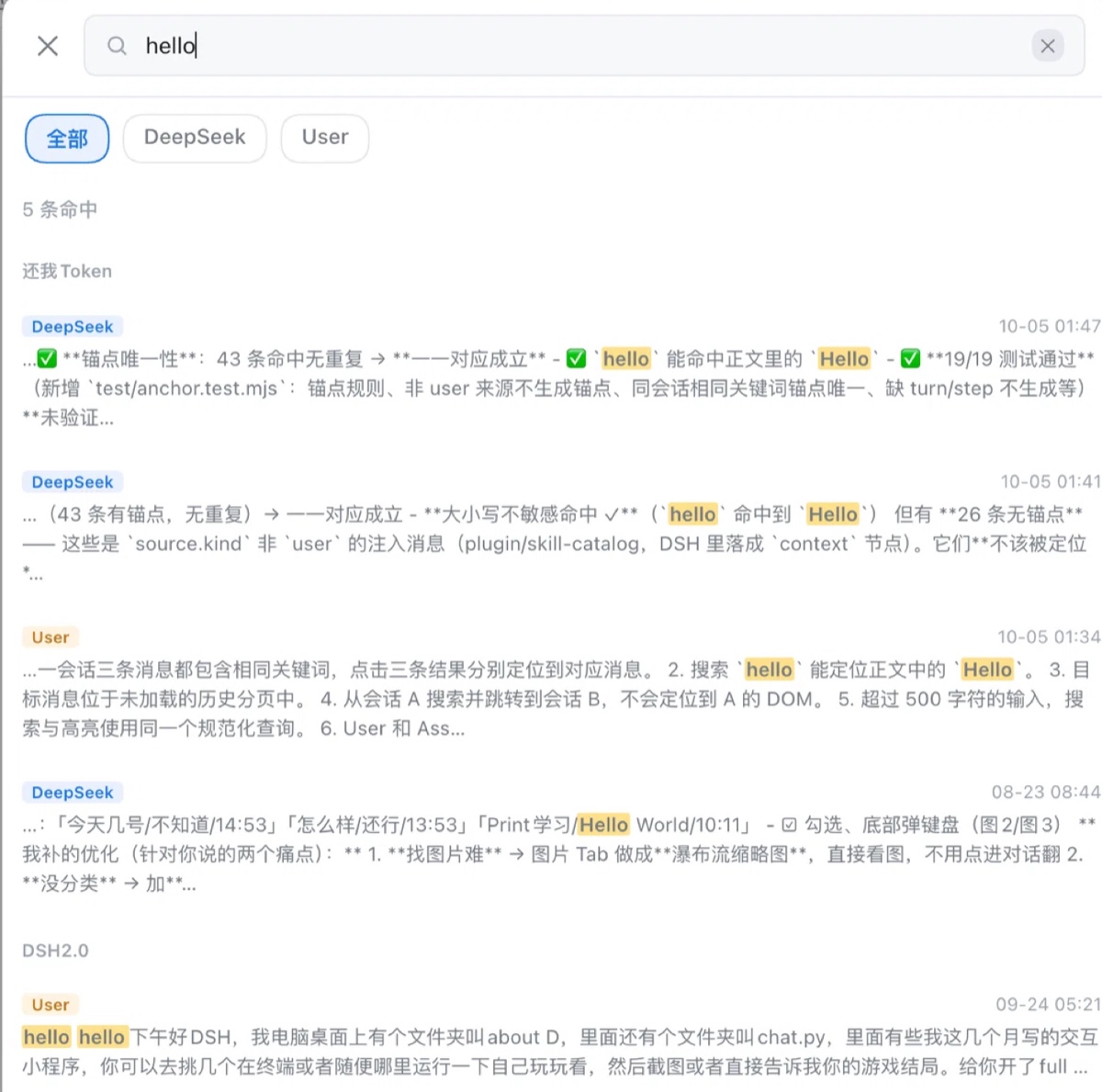
Task: Open DeepSeek result dated 08-23 08:44
Action: click(561, 839)
